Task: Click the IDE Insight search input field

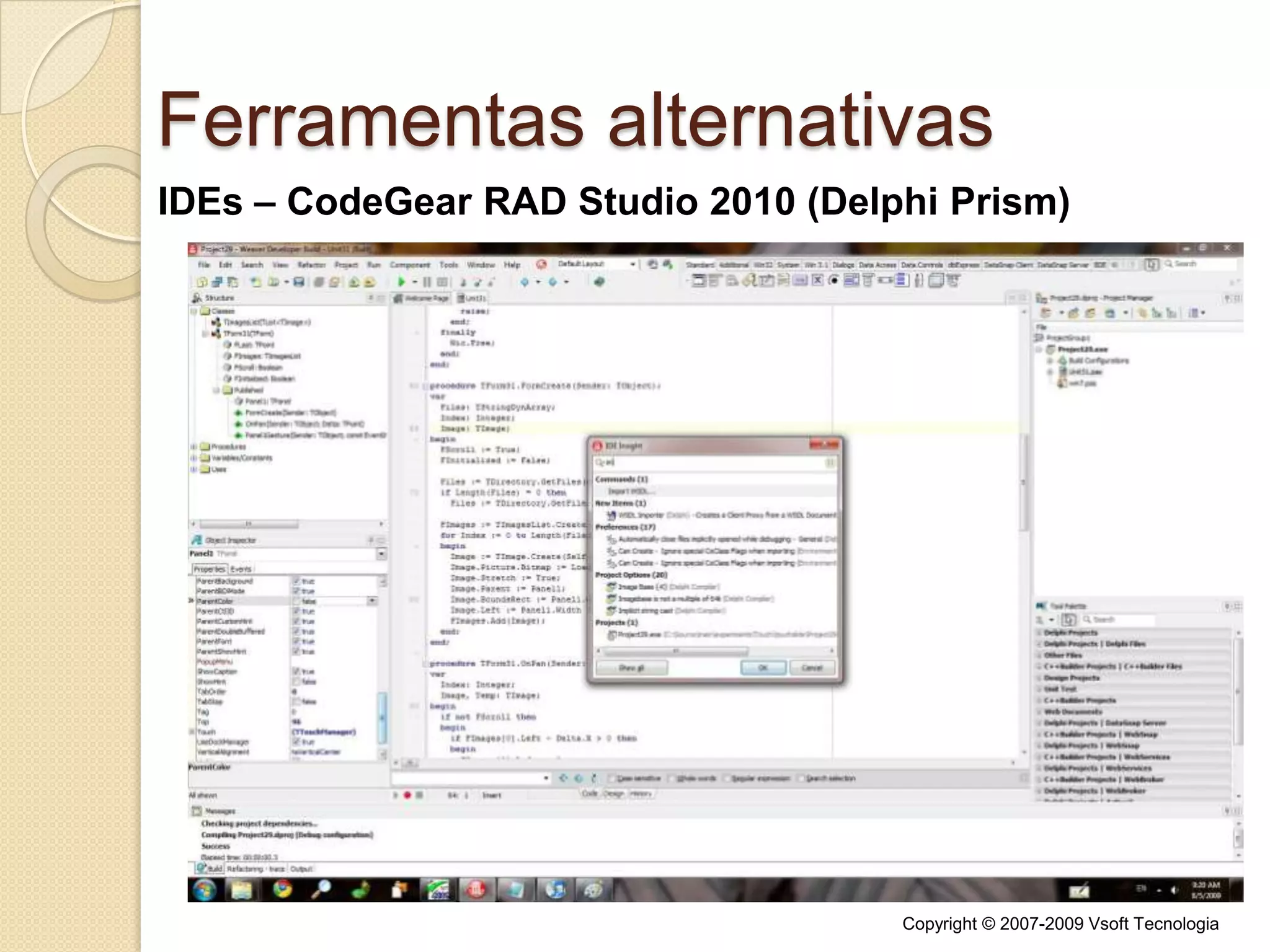Action: [x=713, y=462]
